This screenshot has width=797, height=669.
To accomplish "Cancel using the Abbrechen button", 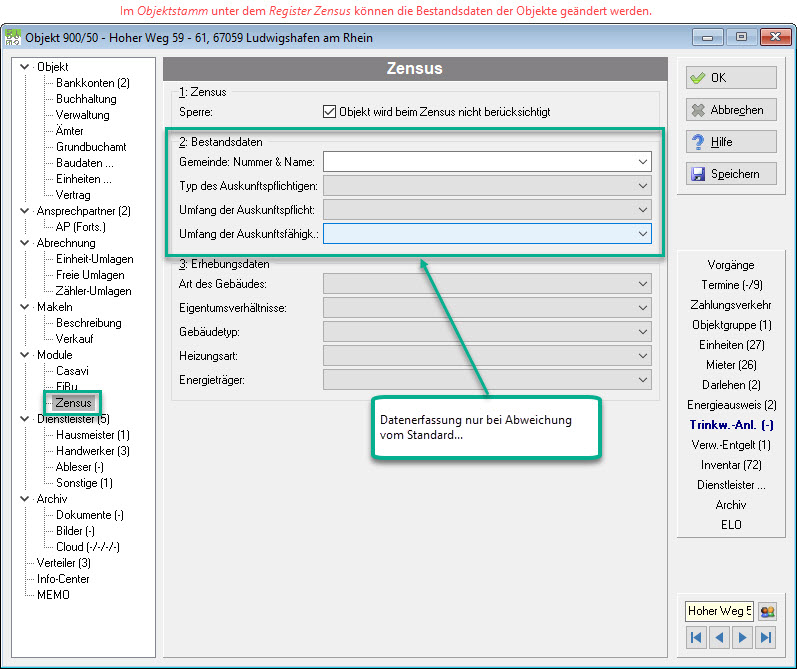I will pyautogui.click(x=731, y=110).
